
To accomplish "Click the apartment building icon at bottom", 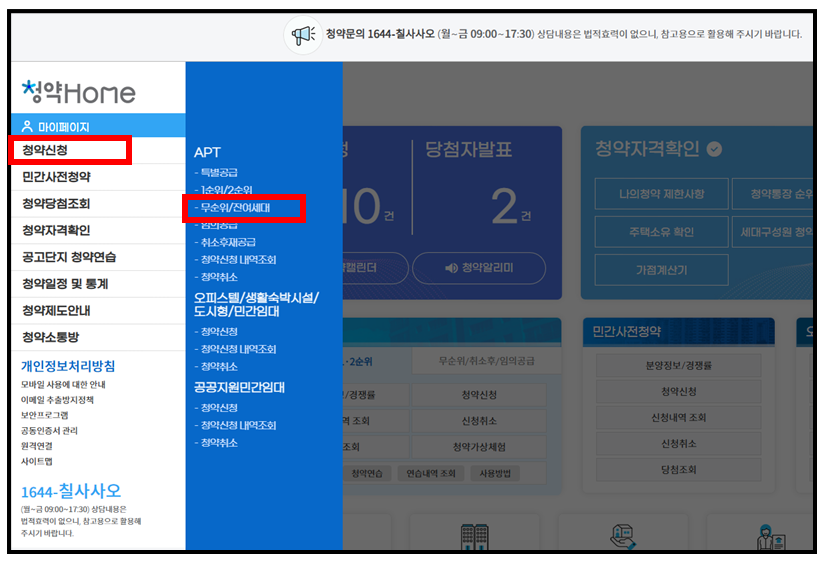I will tap(474, 537).
